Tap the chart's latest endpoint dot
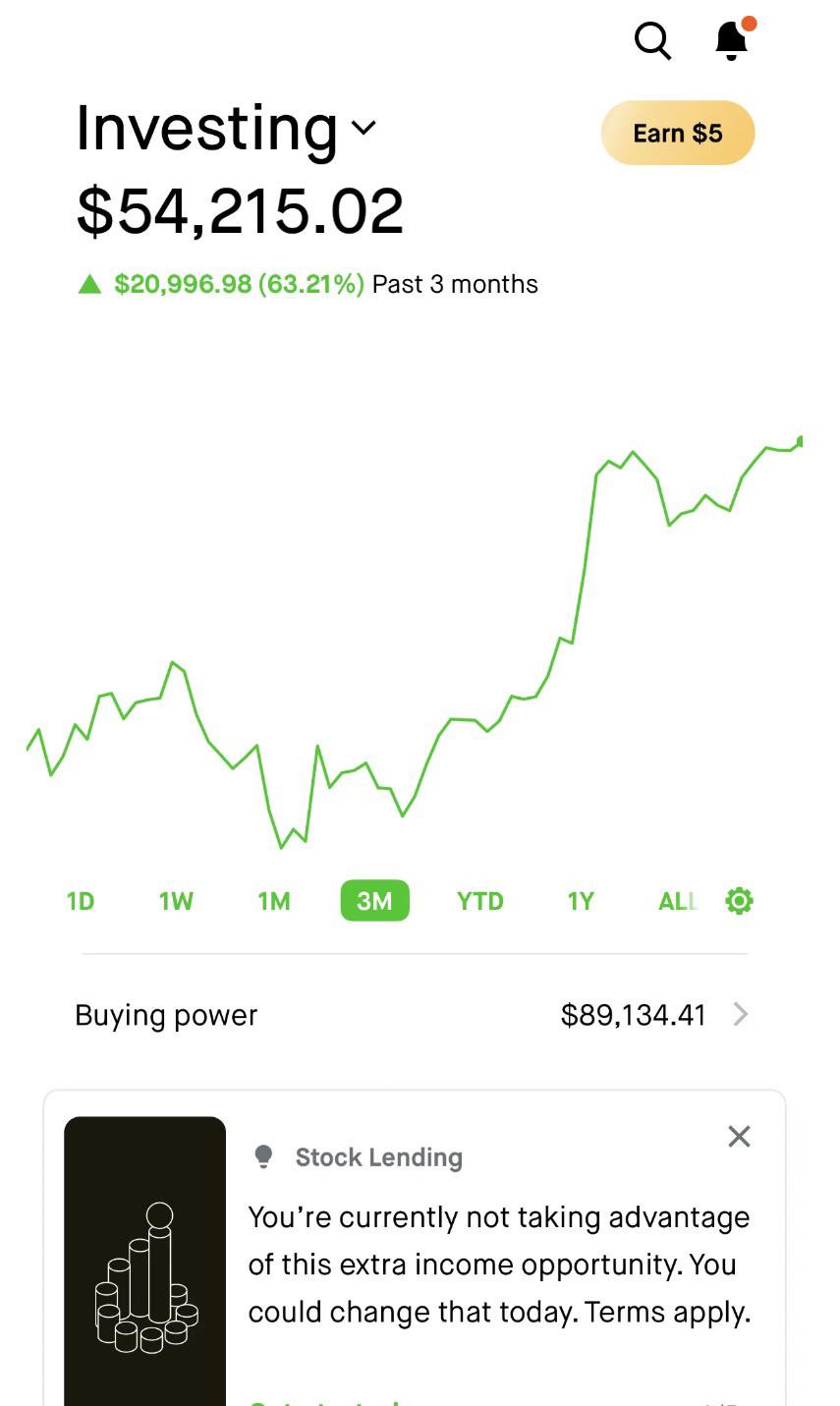840x1406 pixels. pos(802,441)
